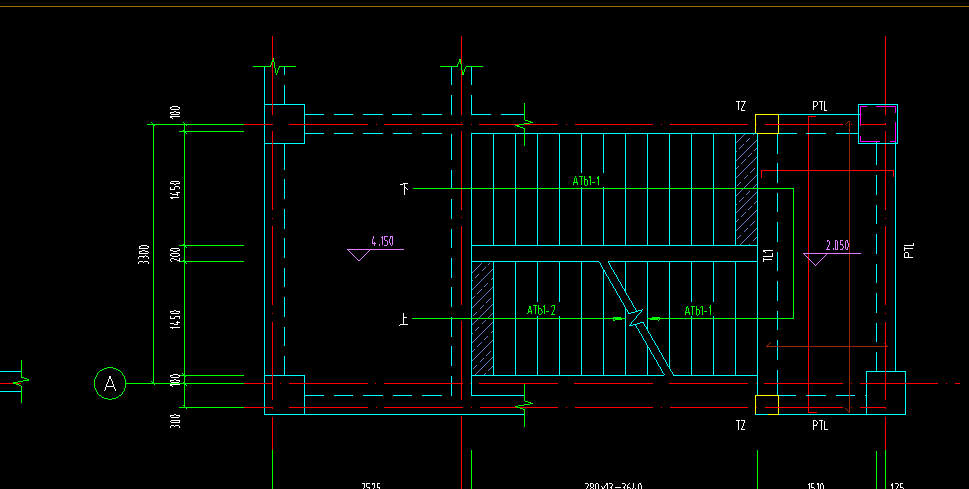The height and width of the screenshot is (489, 969).
Task: Click the elevation text 2.050
Action: click(x=837, y=245)
